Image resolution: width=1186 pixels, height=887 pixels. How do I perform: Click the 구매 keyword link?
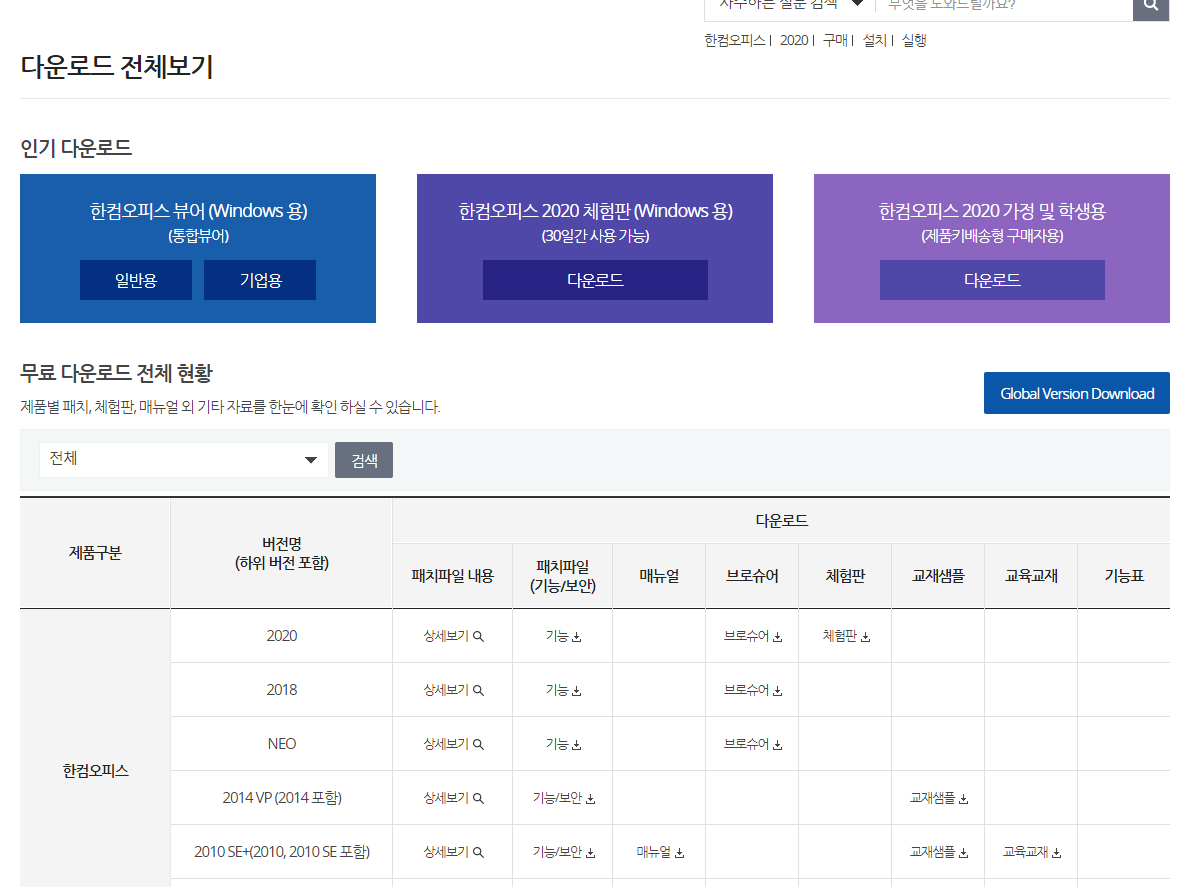click(835, 40)
